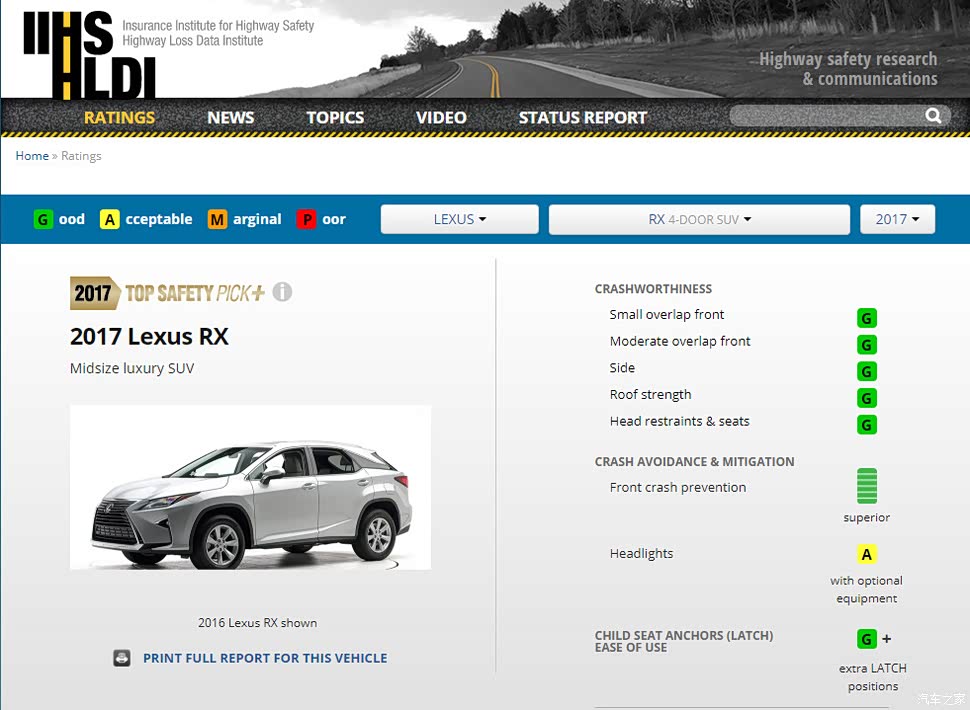
Task: Open the 2017 year dropdown
Action: pos(897,220)
